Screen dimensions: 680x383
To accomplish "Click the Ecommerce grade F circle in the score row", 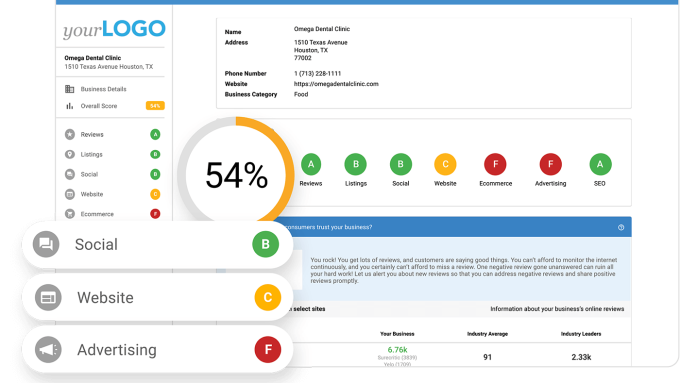I will (x=495, y=164).
